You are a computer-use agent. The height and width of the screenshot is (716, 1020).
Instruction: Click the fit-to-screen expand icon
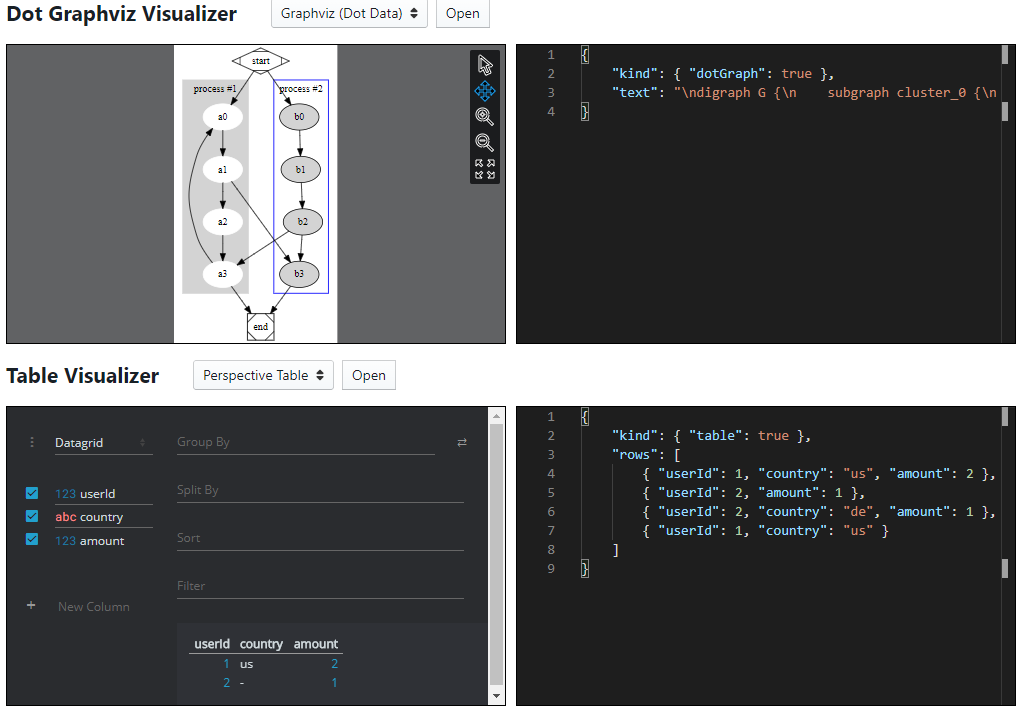485,169
